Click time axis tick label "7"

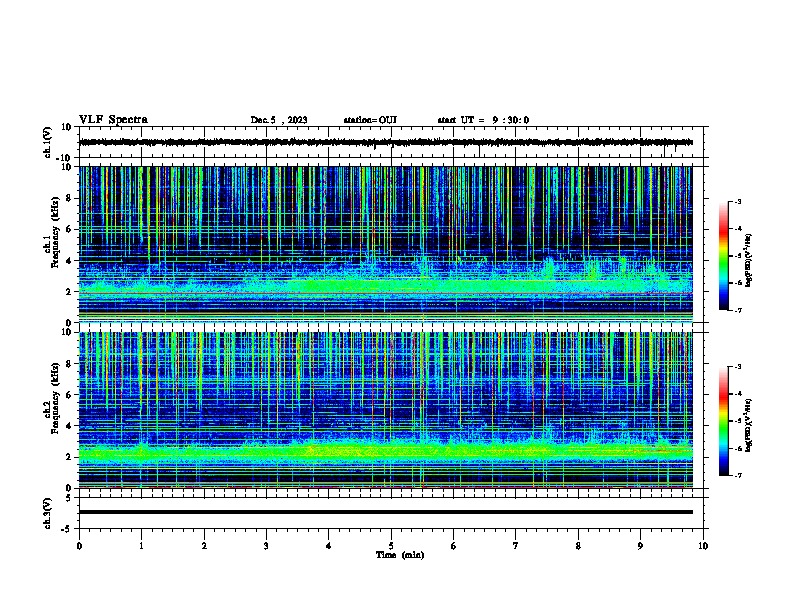(516, 546)
